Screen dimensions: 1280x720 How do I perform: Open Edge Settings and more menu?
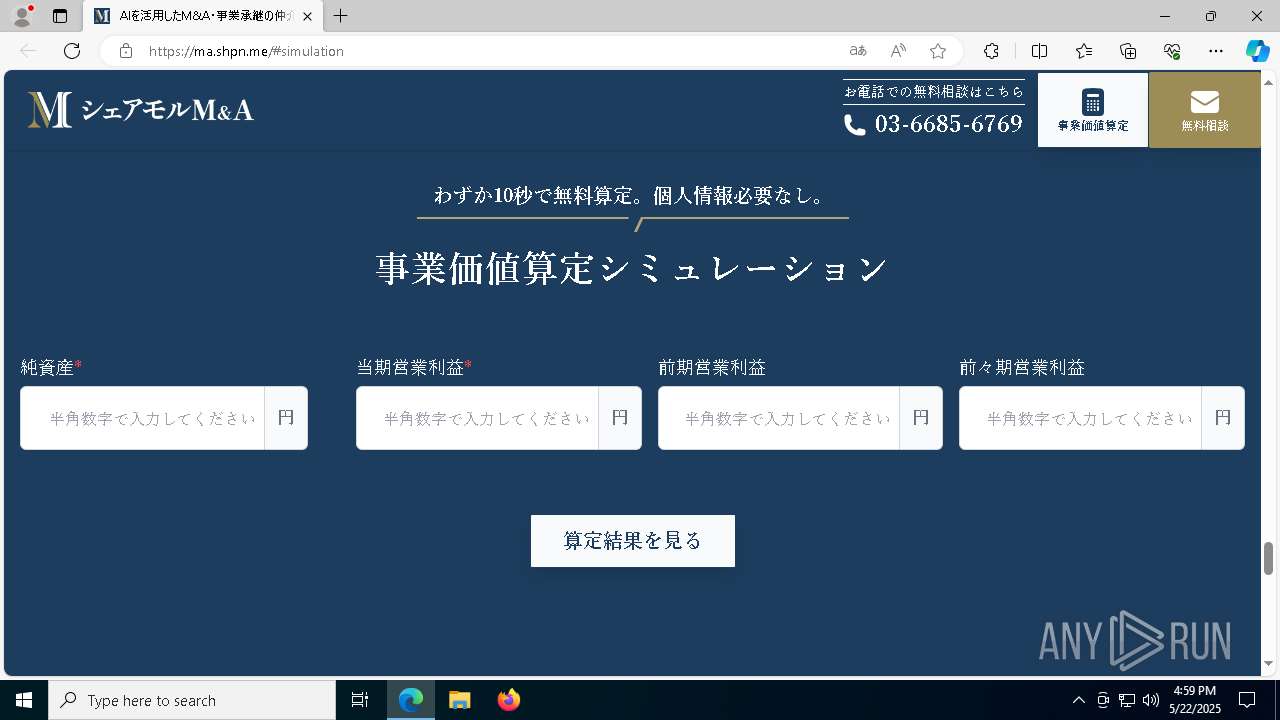(x=1216, y=51)
